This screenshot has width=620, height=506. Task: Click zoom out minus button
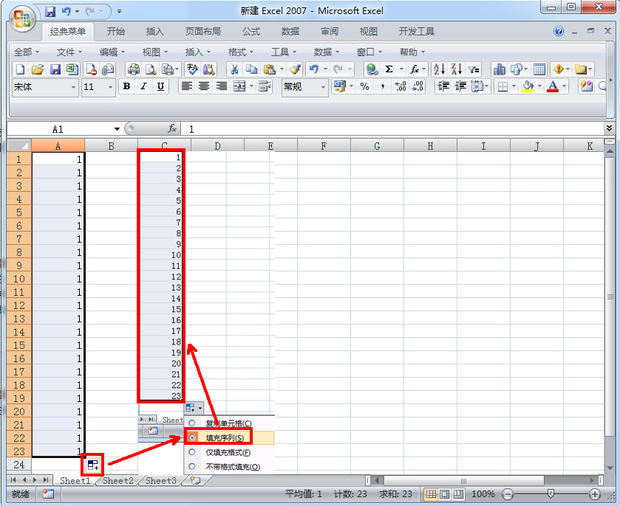pos(508,494)
